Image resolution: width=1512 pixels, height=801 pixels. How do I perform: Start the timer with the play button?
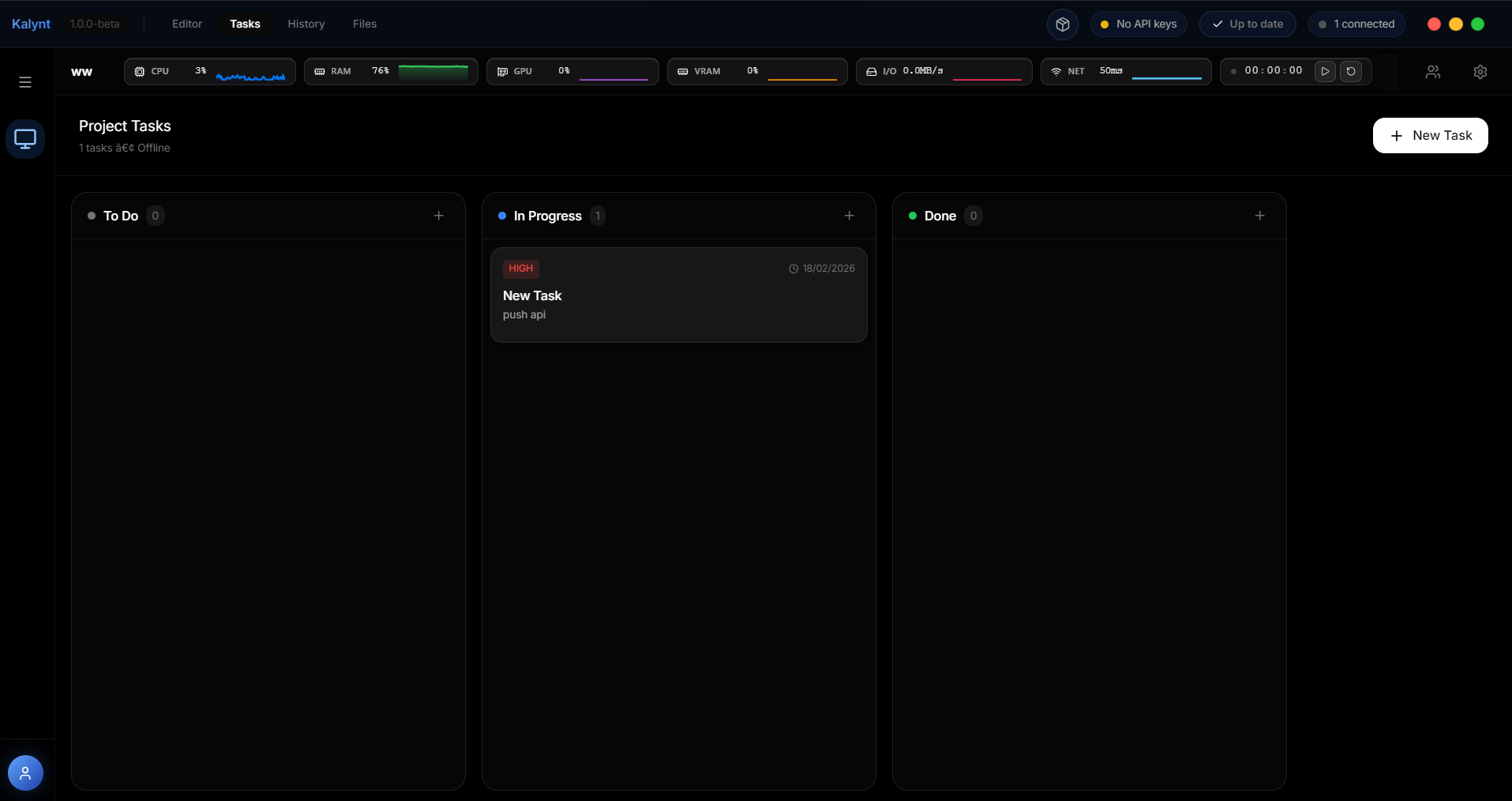(x=1326, y=71)
